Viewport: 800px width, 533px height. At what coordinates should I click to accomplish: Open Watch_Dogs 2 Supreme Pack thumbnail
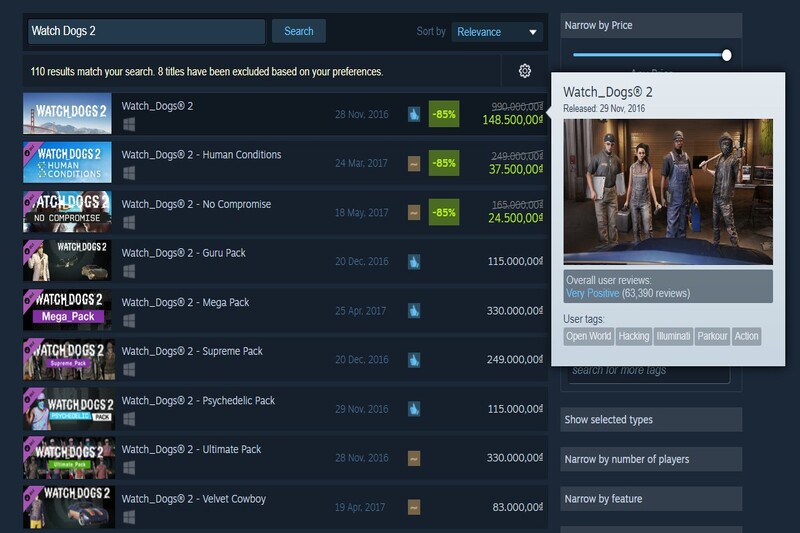[x=68, y=360]
